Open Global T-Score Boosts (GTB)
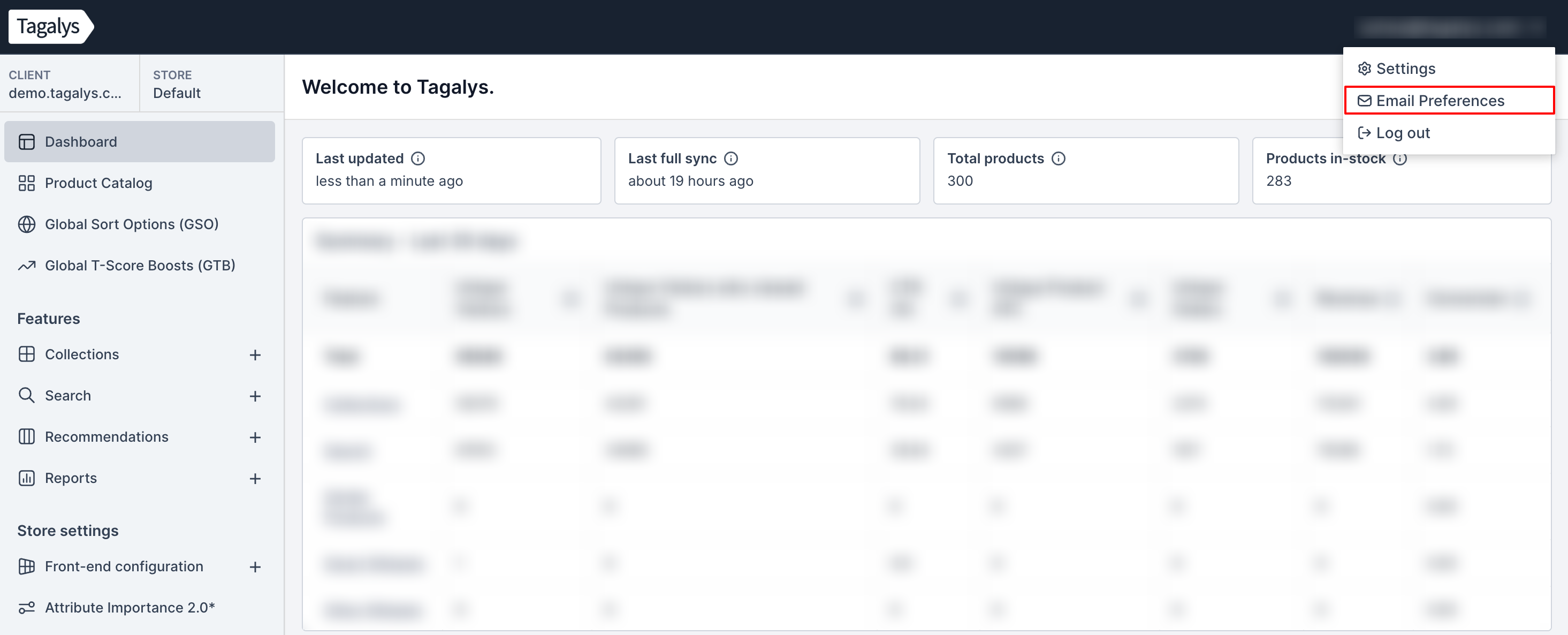This screenshot has width=1568, height=635. pos(139,266)
